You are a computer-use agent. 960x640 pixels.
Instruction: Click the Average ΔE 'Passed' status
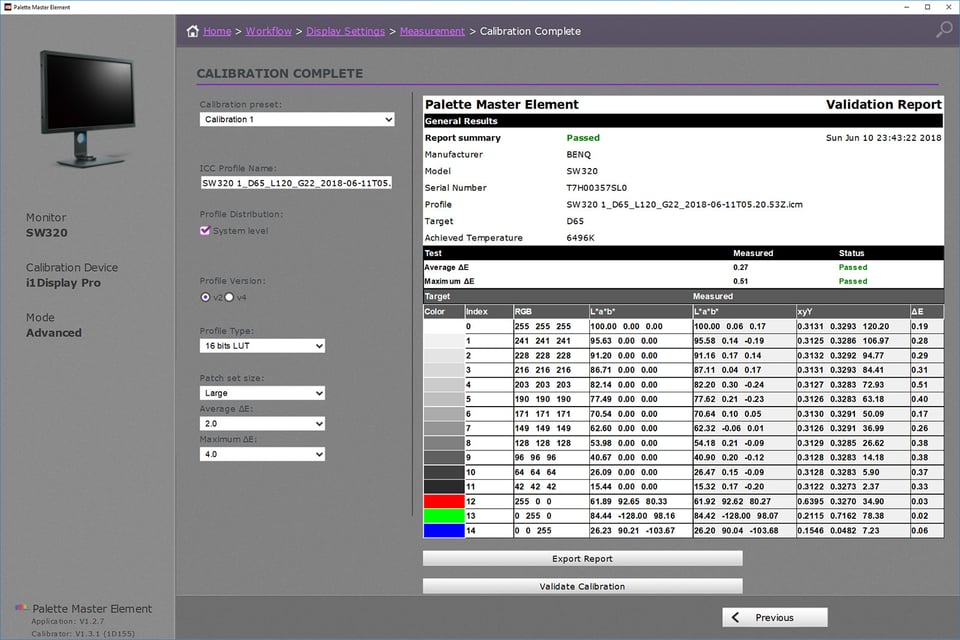[853, 267]
